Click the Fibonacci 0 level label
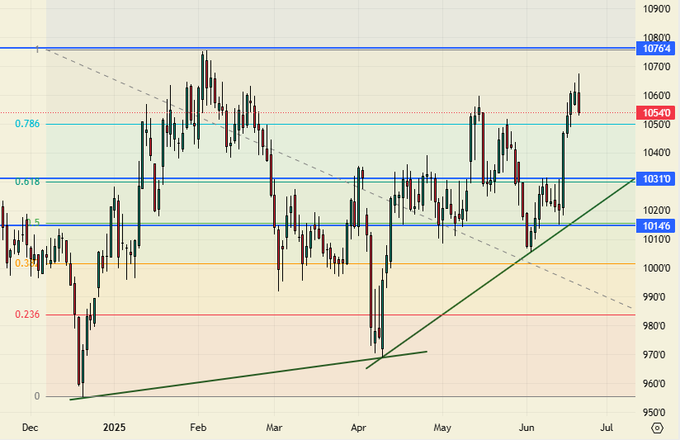 coord(37,397)
